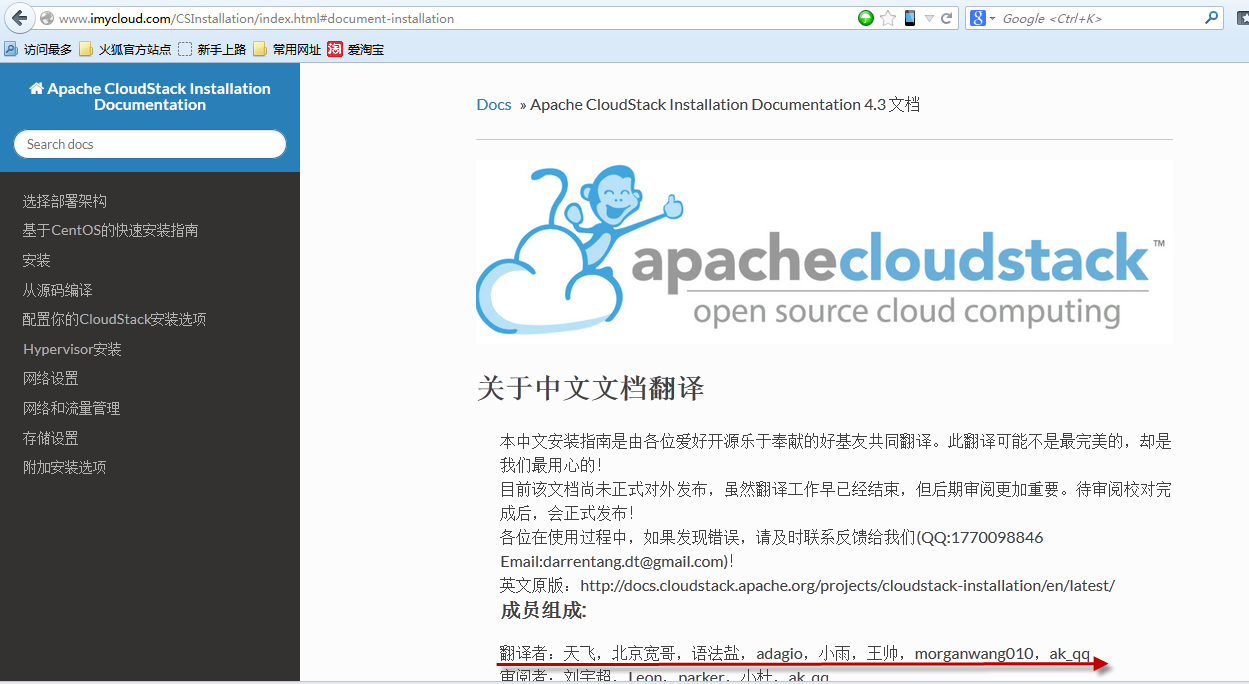Click the Docs breadcrumb link

pos(494,104)
